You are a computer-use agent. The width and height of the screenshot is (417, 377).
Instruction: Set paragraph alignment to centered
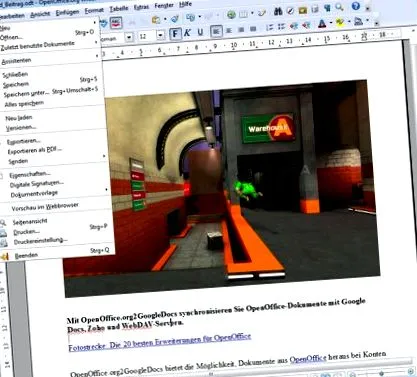pos(229,30)
